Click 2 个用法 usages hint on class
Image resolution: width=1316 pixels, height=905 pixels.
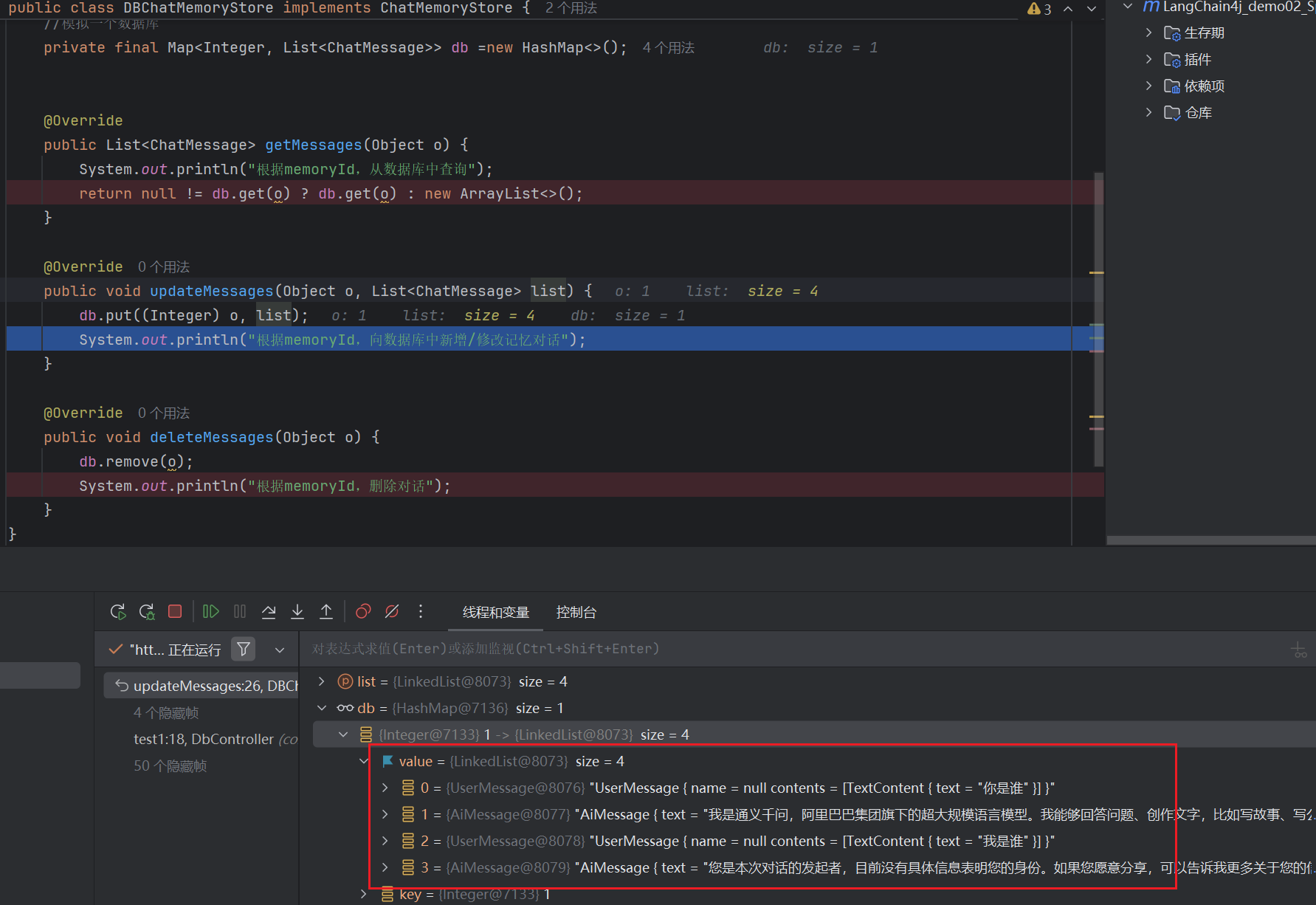(x=571, y=8)
